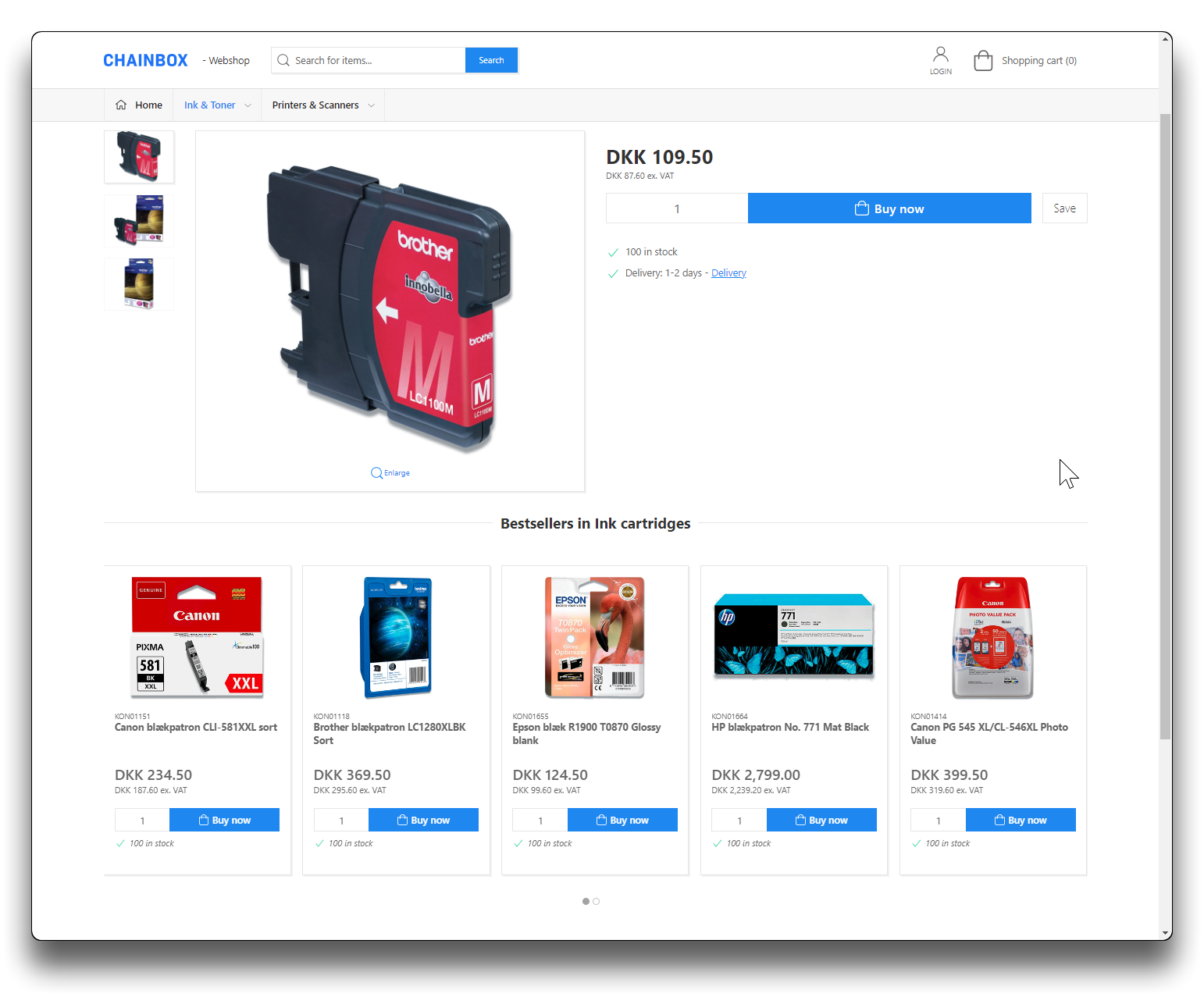The width and height of the screenshot is (1204, 997).
Task: Buy now the Brother LC1280XLBK Sort
Action: (424, 820)
